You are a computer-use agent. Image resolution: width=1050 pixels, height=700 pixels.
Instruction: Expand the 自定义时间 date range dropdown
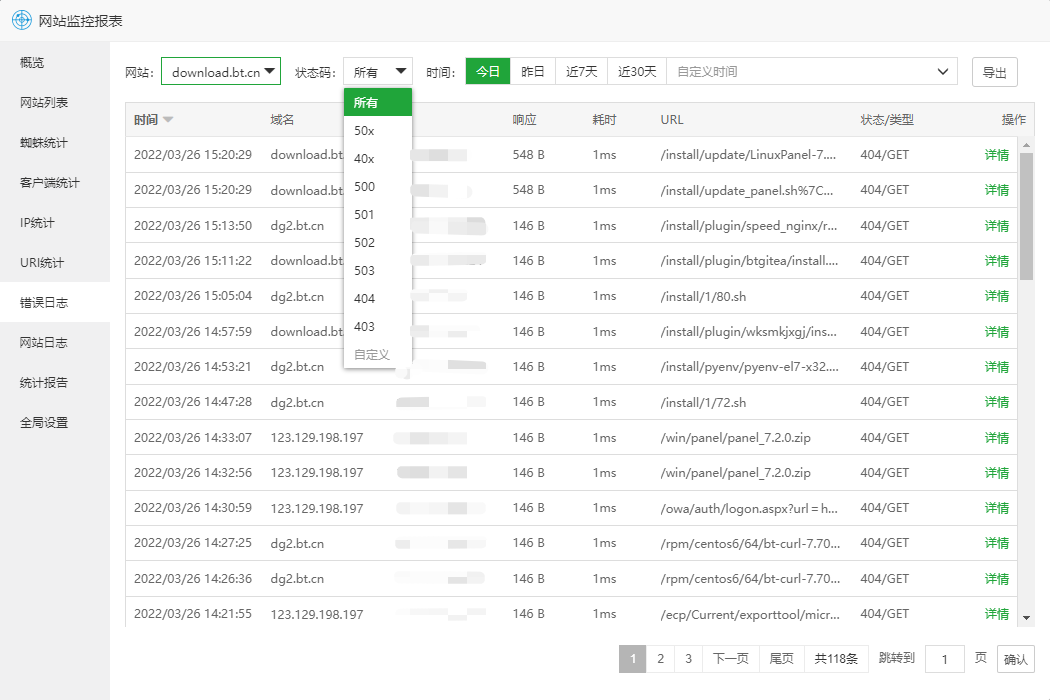click(x=812, y=72)
